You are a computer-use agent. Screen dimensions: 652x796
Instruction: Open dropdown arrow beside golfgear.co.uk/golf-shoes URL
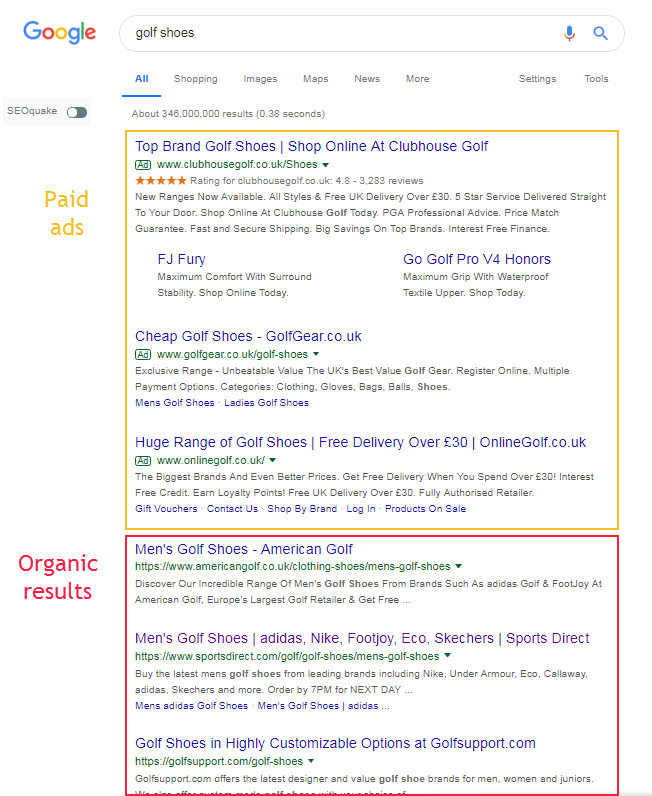pyautogui.click(x=316, y=354)
